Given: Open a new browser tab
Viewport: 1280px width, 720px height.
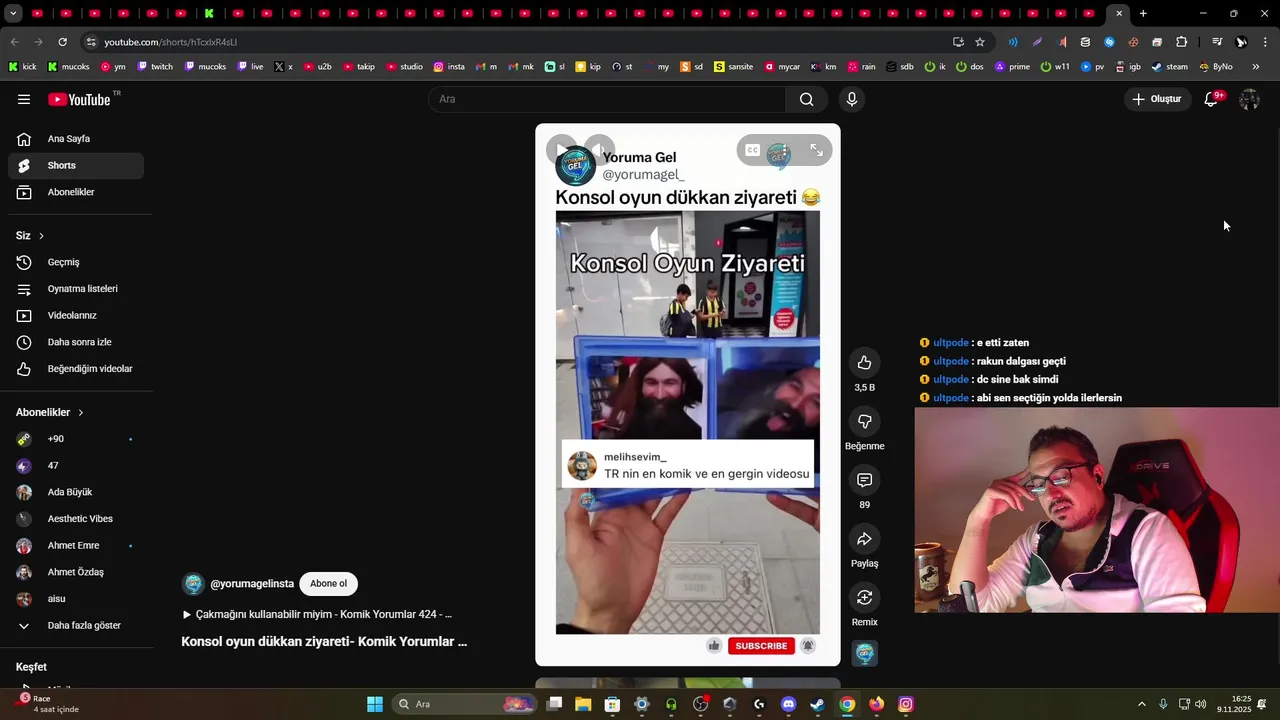Looking at the screenshot, I should pos(1143,13).
